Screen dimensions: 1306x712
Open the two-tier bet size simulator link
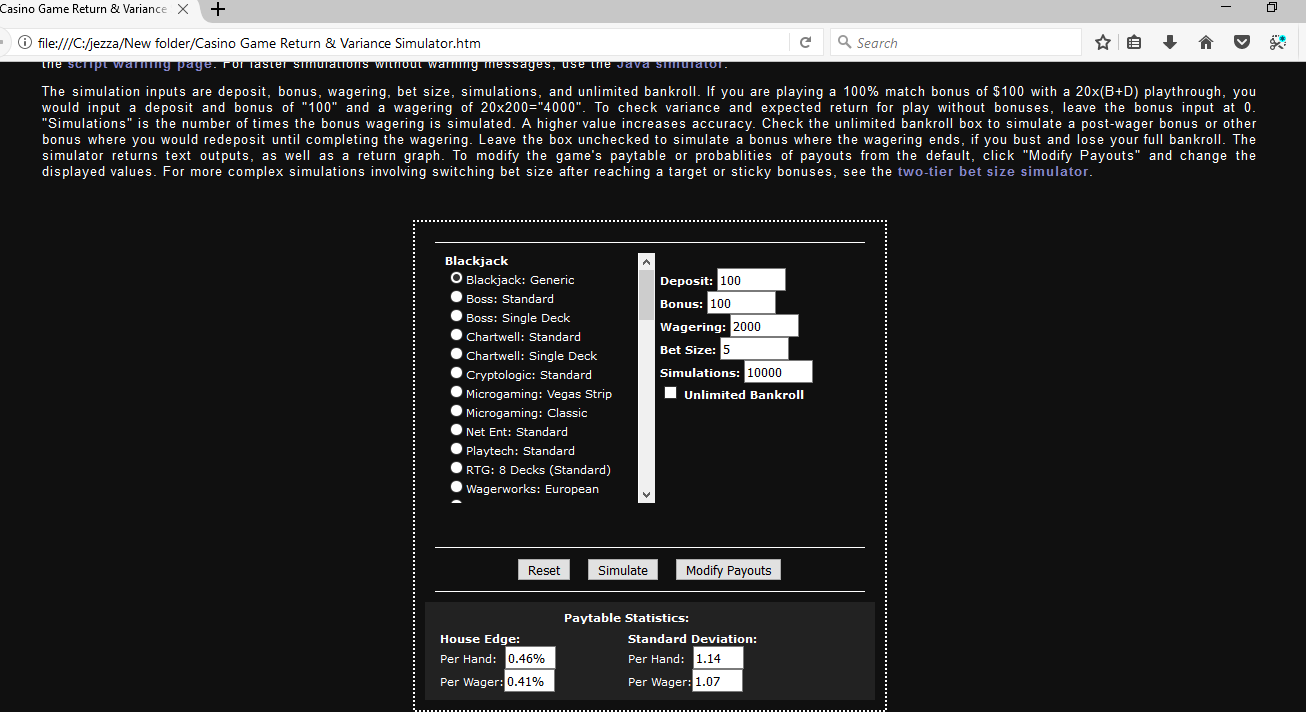pyautogui.click(x=992, y=171)
